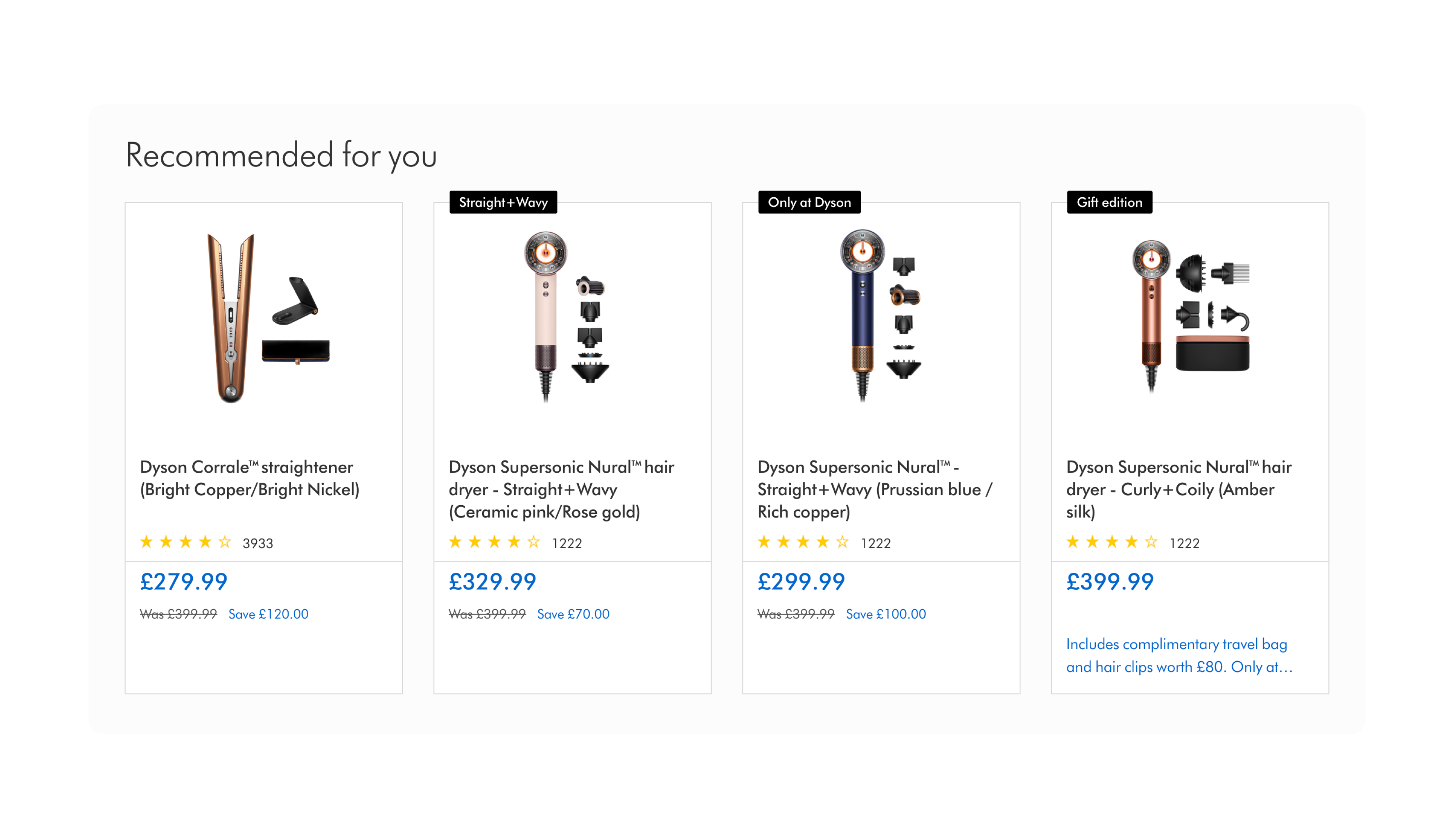This screenshot has width=1454, height=840.
Task: Click star rating on Amber silk dryer
Action: (x=1111, y=542)
